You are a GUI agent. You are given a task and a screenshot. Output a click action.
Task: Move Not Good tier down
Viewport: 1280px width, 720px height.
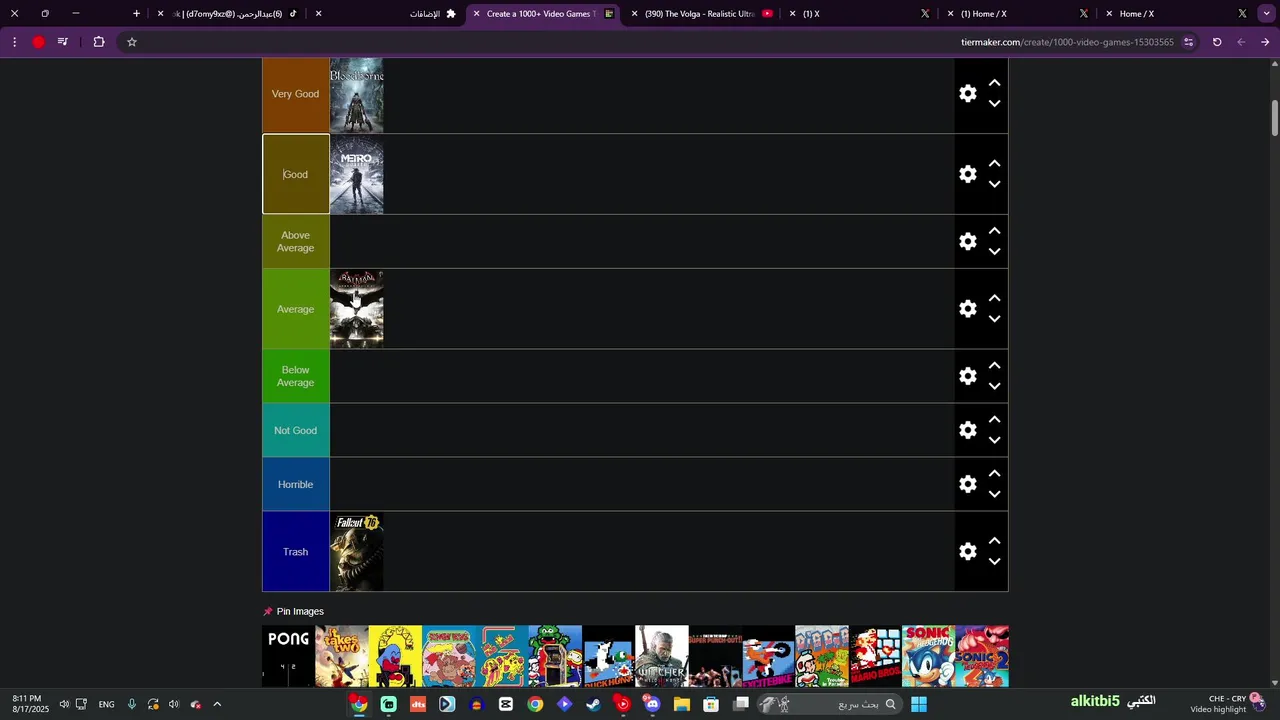tap(994, 440)
